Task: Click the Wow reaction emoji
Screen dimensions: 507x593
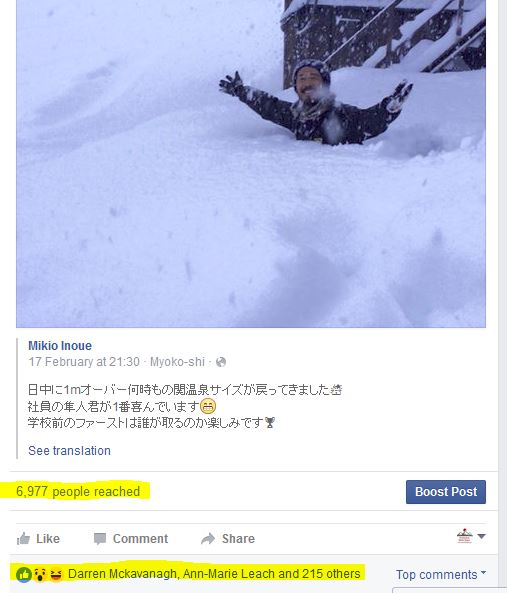Action: click(40, 574)
